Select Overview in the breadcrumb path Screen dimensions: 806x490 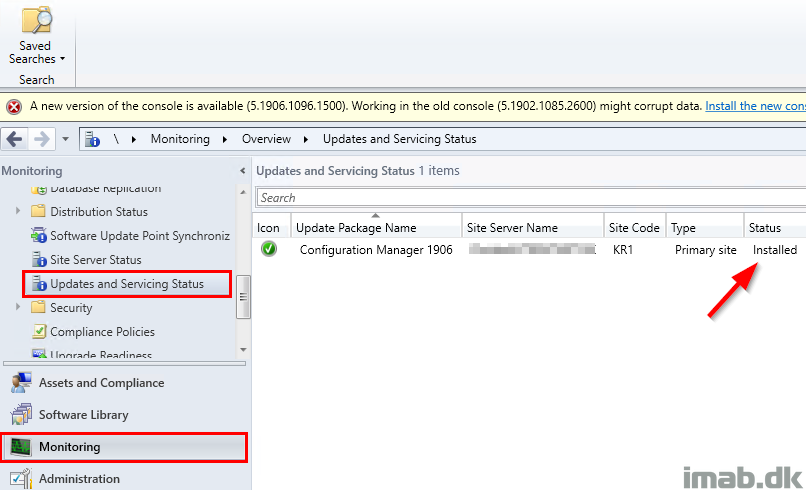click(x=266, y=139)
